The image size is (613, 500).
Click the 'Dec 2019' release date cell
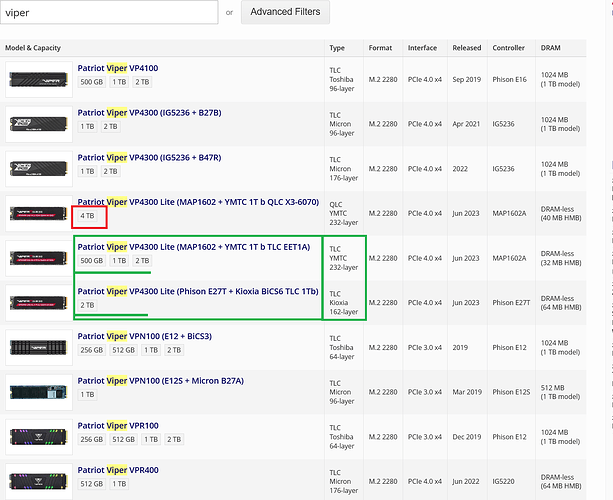point(467,437)
